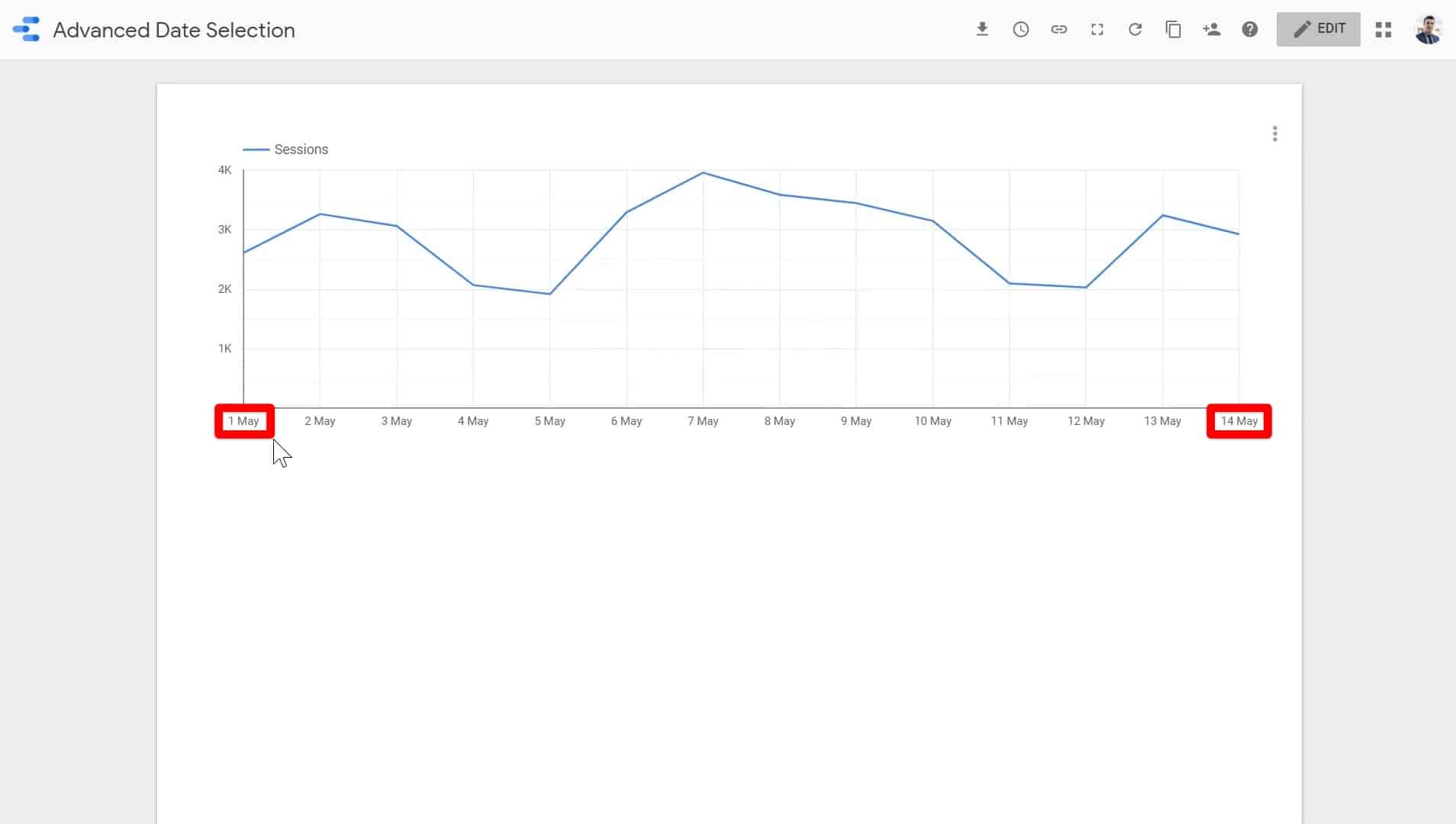This screenshot has height=824, width=1456.
Task: Click the highlighted 14 May axis label
Action: click(1238, 421)
